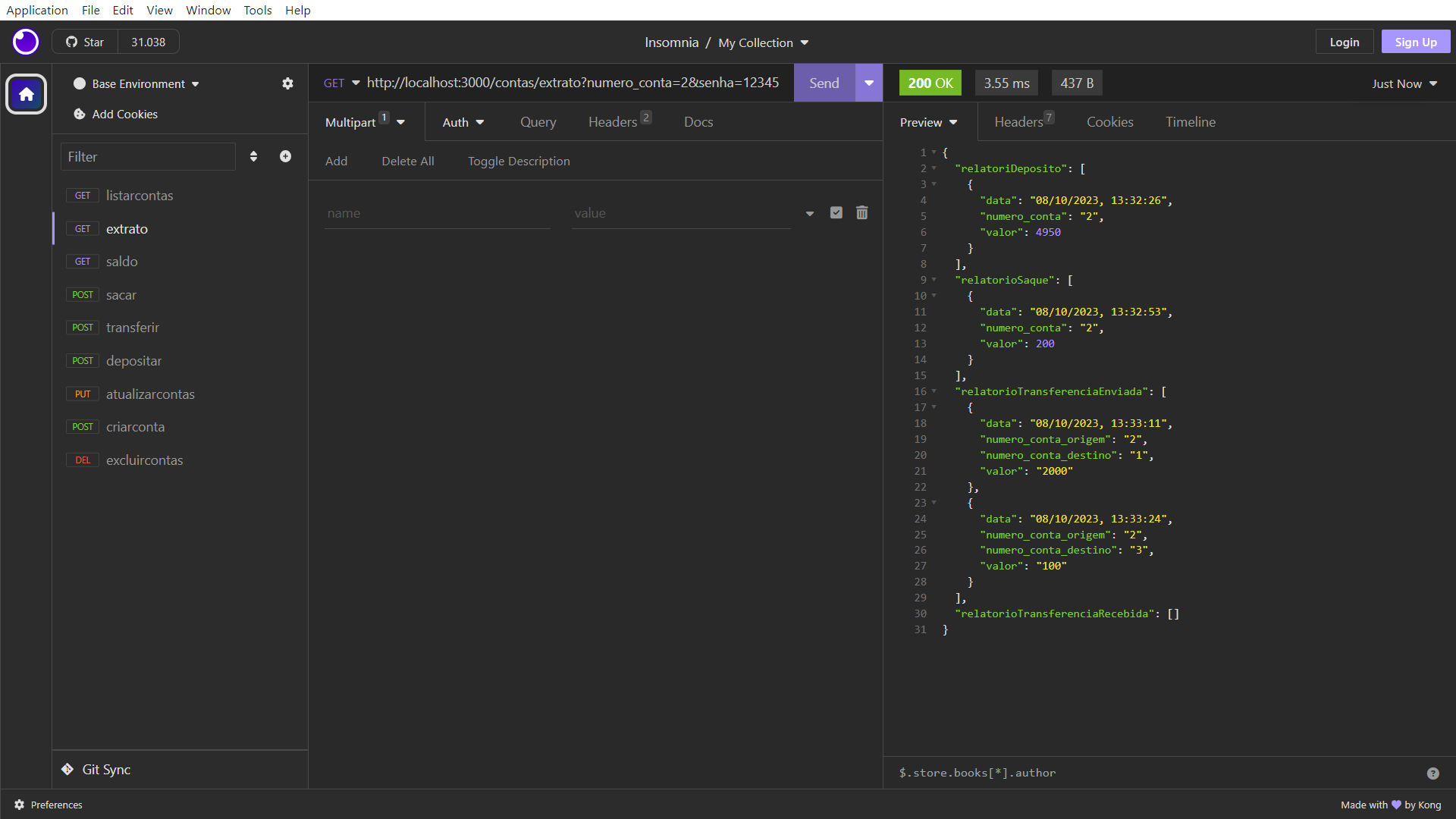1456x819 pixels.
Task: Collapse relatorioTransferenciaEnviada array at line 16
Action: [934, 391]
